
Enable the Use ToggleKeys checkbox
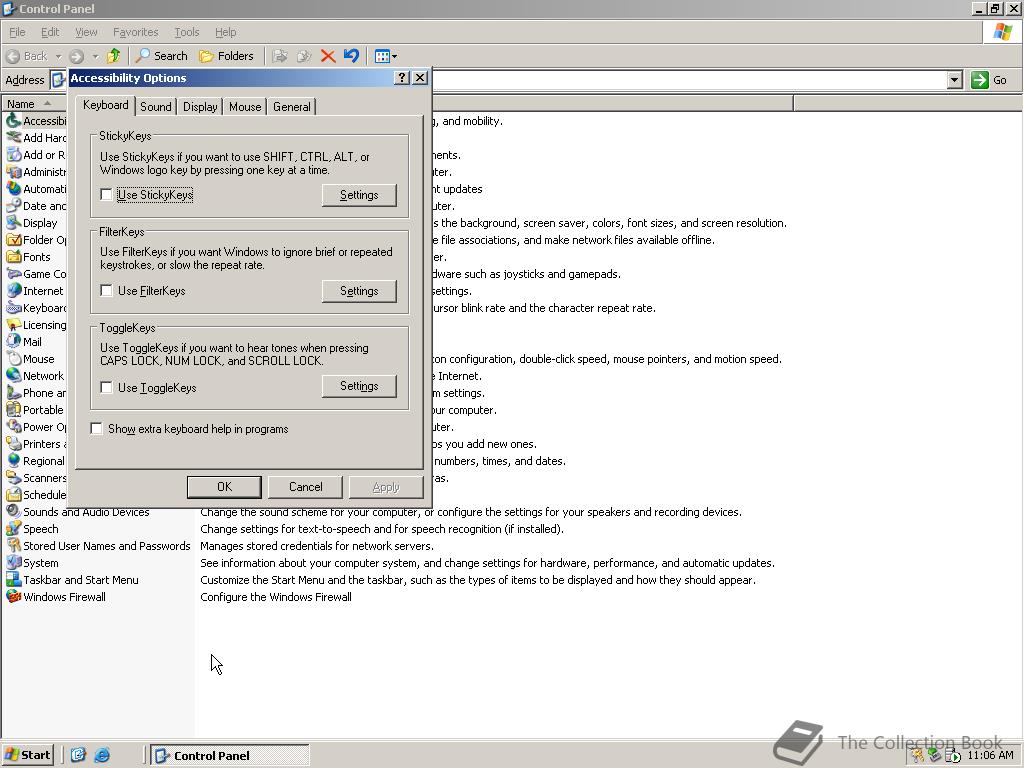tap(106, 387)
